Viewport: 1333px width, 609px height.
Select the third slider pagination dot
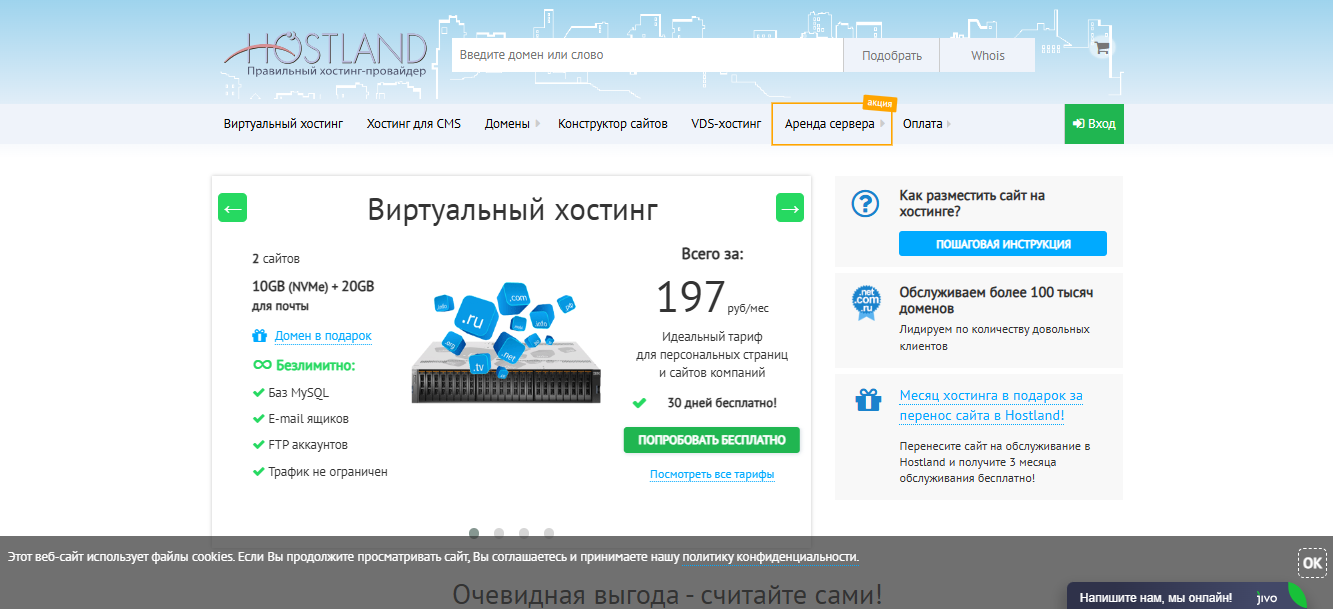pyautogui.click(x=524, y=533)
